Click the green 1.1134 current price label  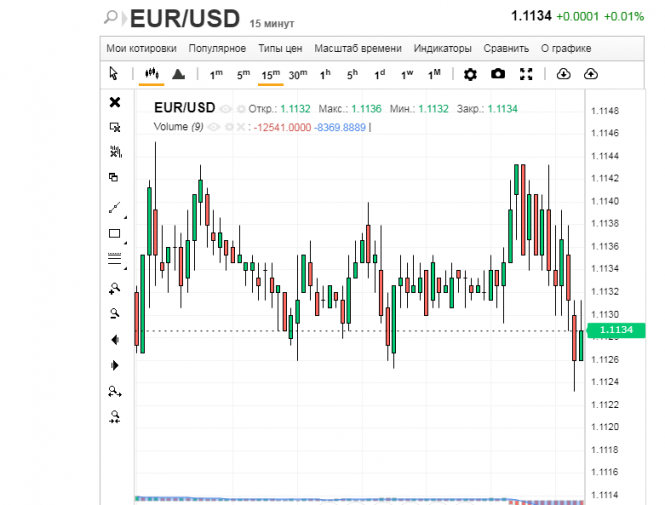(616, 330)
